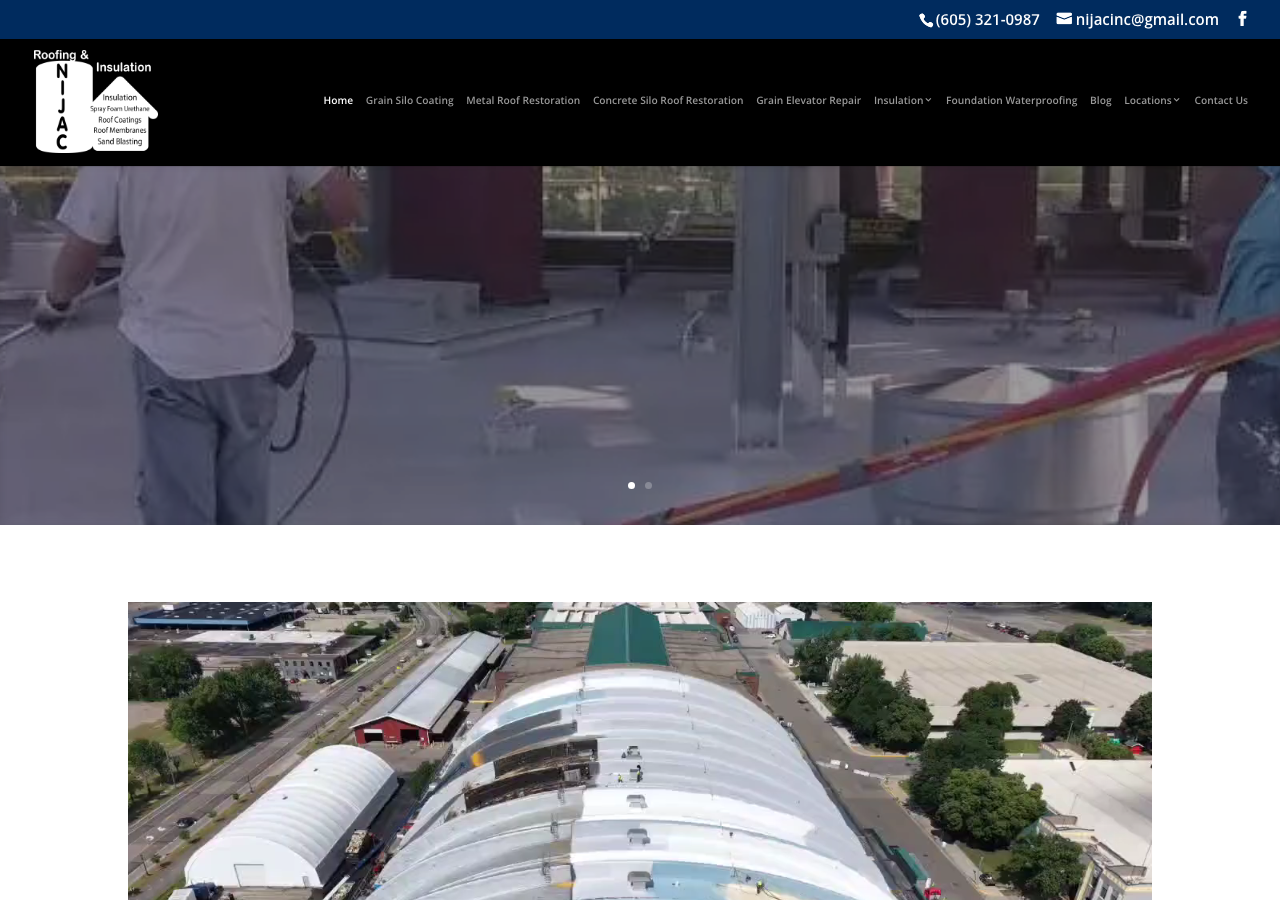The image size is (1280, 900).
Task: Click the email envelope icon
Action: point(1064,18)
